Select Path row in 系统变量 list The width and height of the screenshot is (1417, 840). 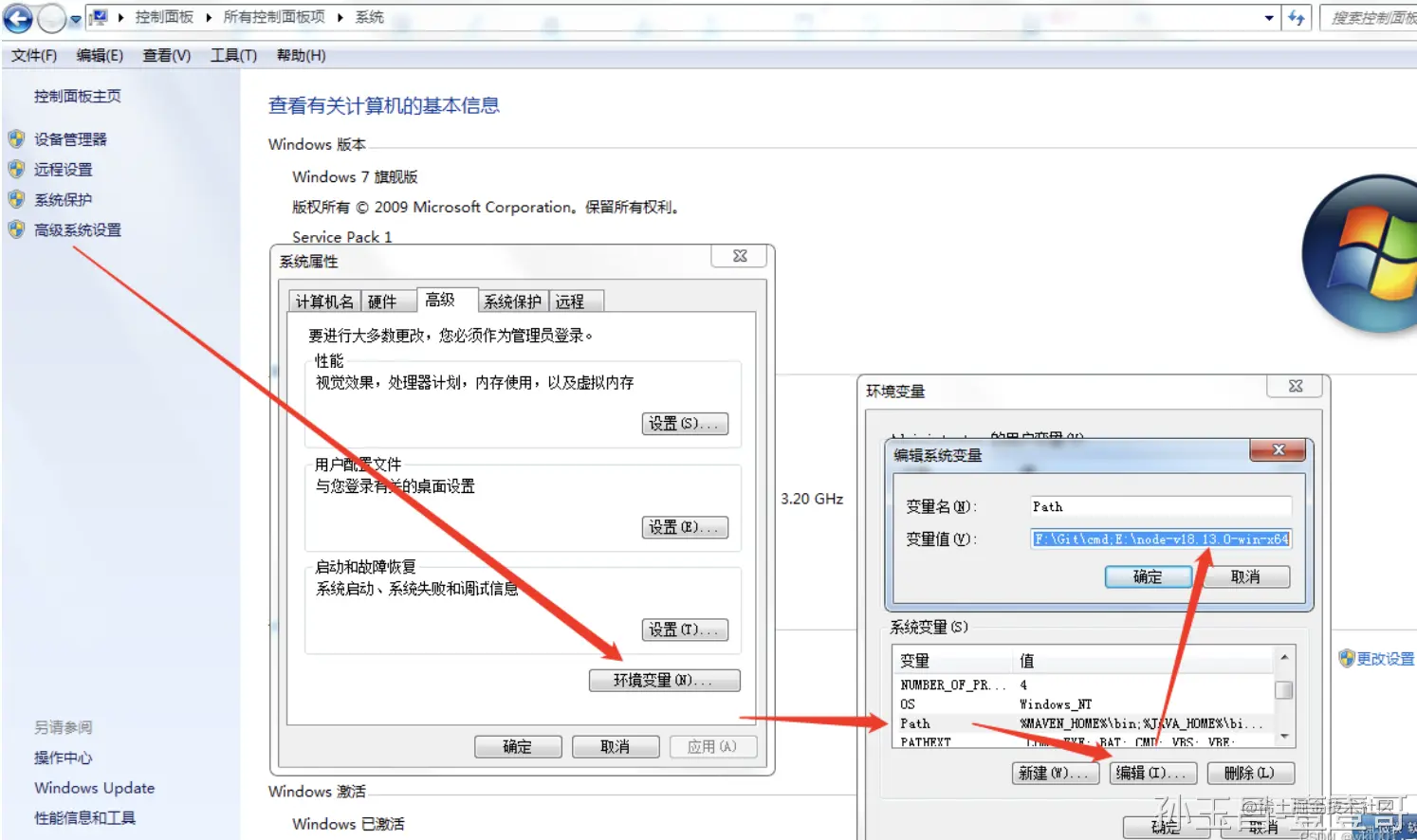click(1084, 723)
